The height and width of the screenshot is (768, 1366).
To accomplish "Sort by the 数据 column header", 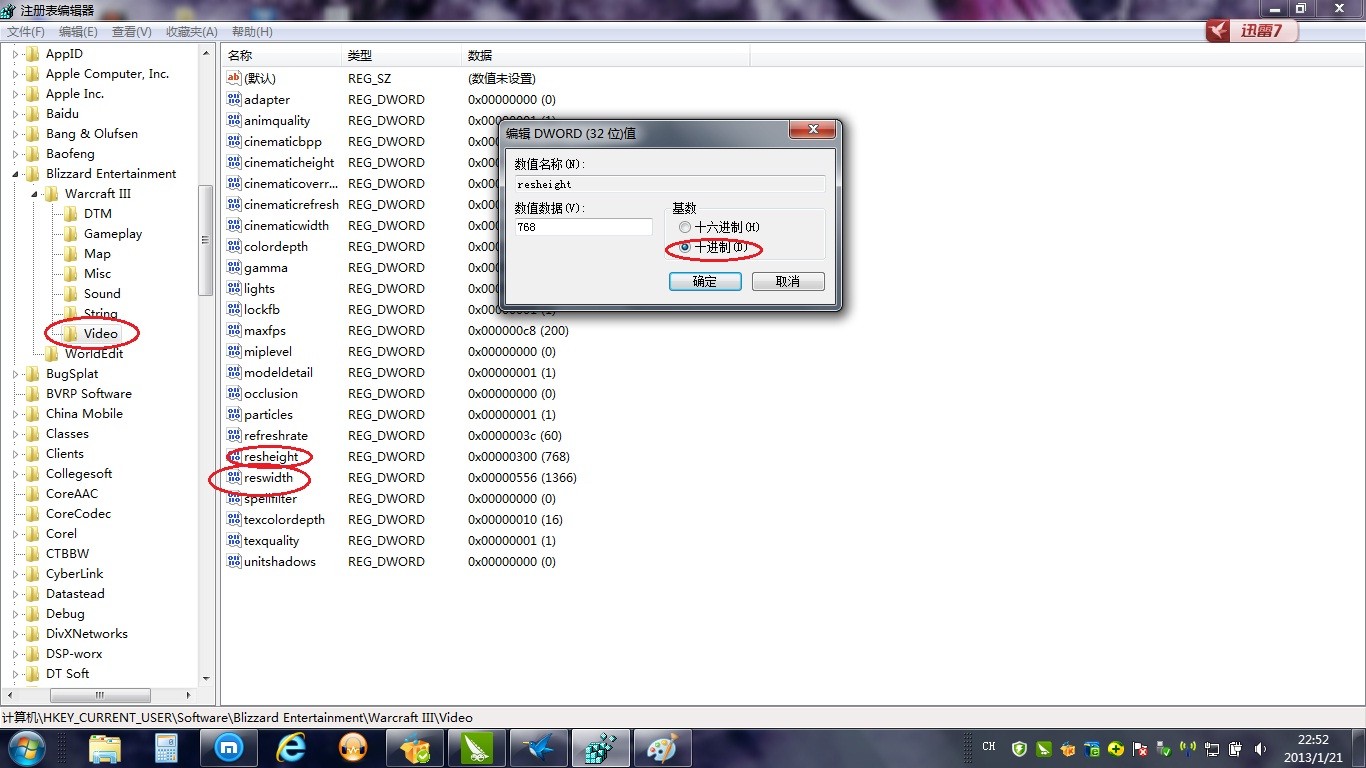I will [606, 55].
